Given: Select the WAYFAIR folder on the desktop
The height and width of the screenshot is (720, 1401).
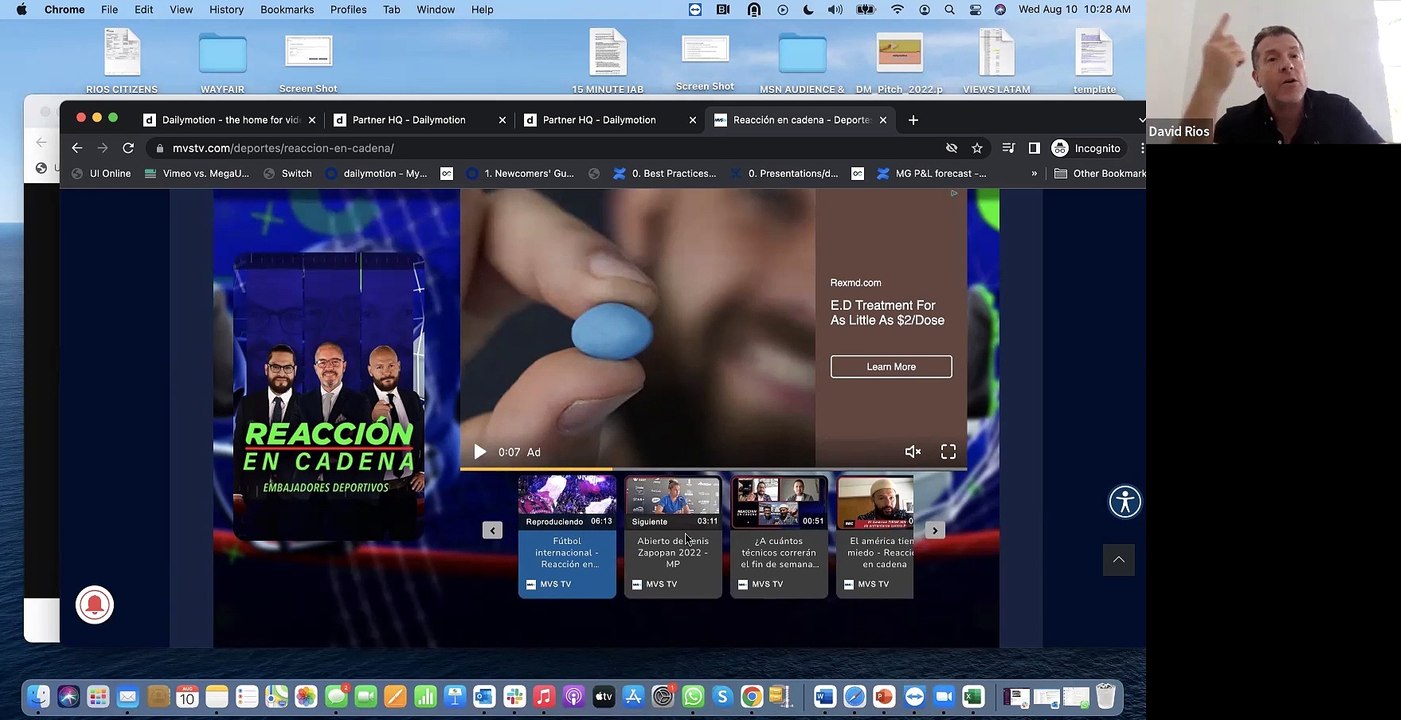Looking at the screenshot, I should [222, 62].
